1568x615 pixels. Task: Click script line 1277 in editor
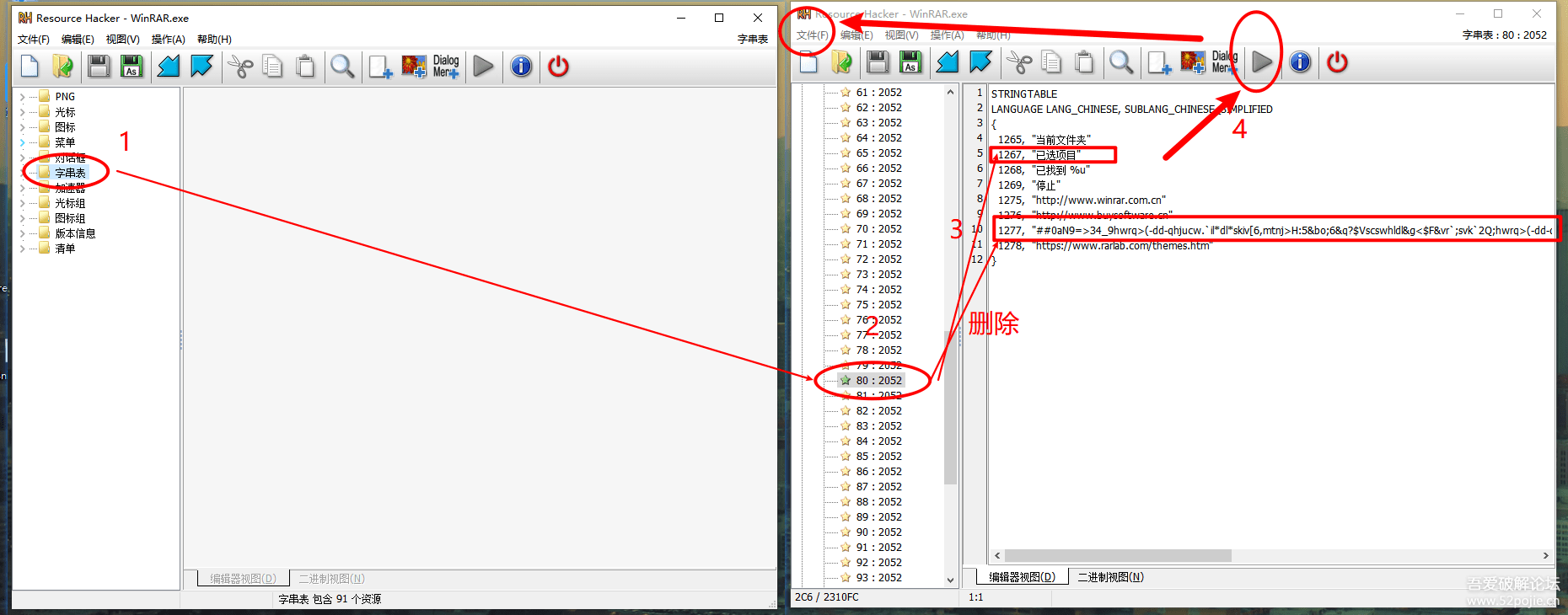coord(1273,230)
